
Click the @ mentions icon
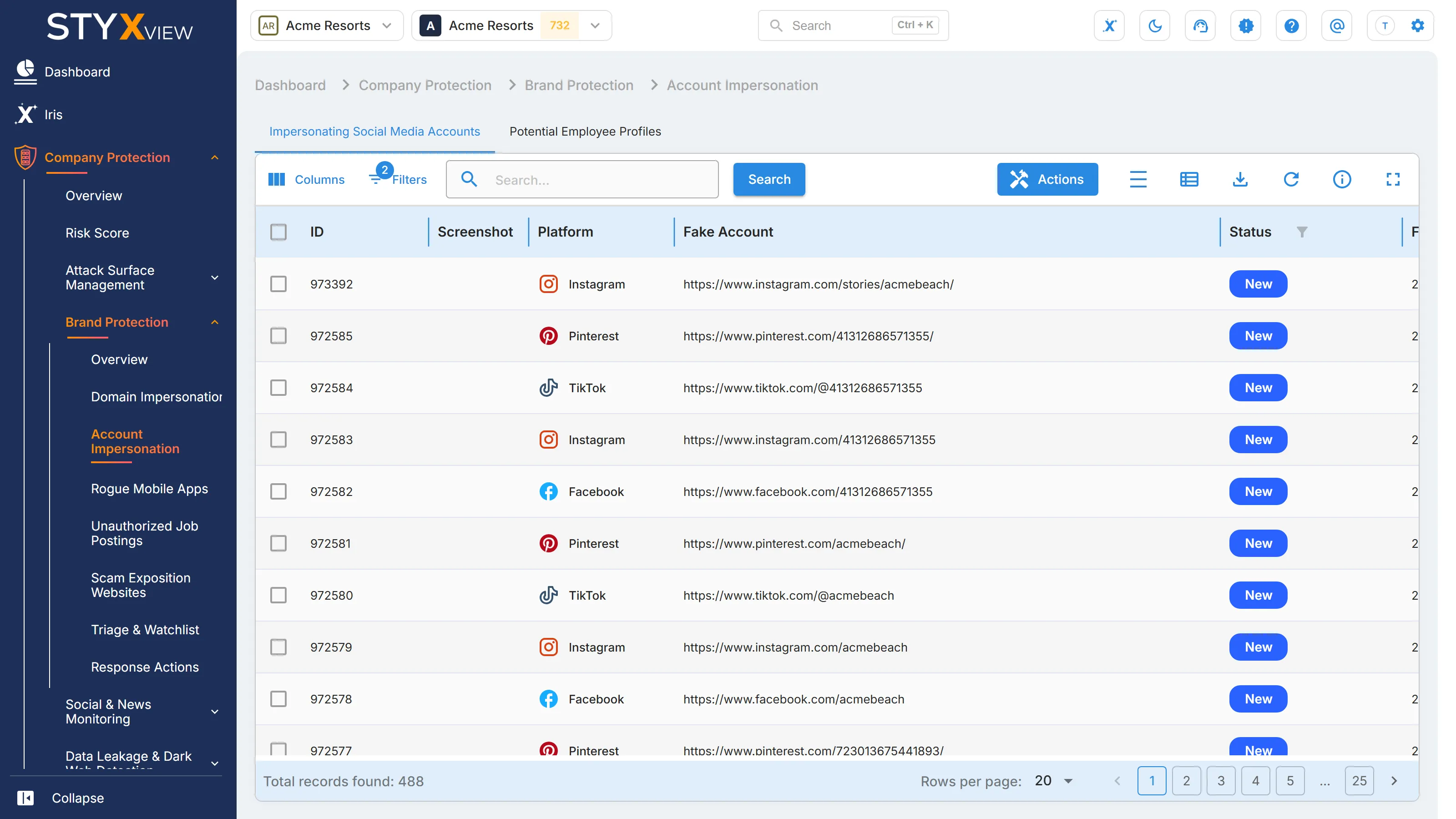1337,25
